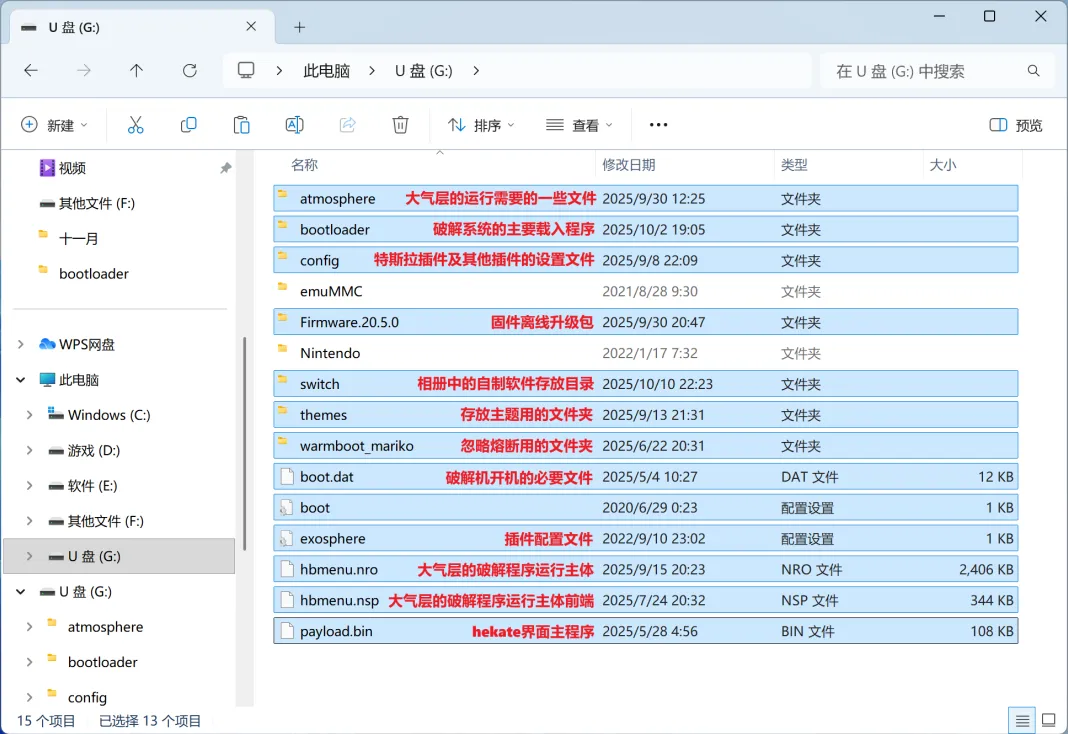Cut the selected files using the scissors icon
The width and height of the screenshot is (1068, 734).
(135, 124)
